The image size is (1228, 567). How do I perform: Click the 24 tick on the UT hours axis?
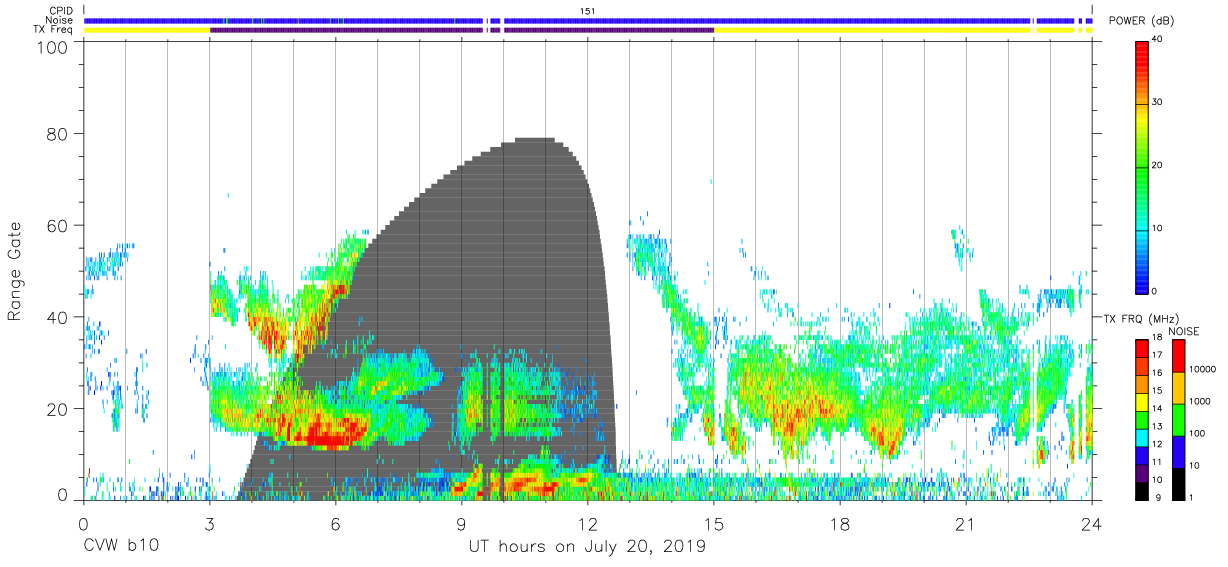pyautogui.click(x=1092, y=523)
